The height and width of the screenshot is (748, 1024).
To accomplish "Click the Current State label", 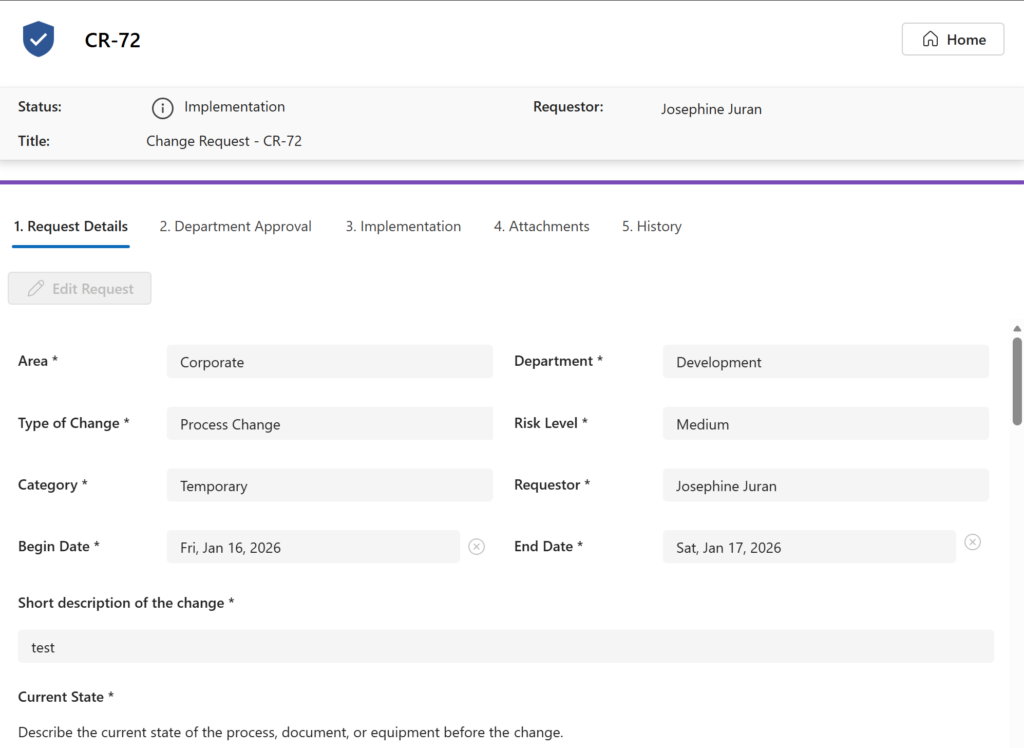I will point(66,697).
